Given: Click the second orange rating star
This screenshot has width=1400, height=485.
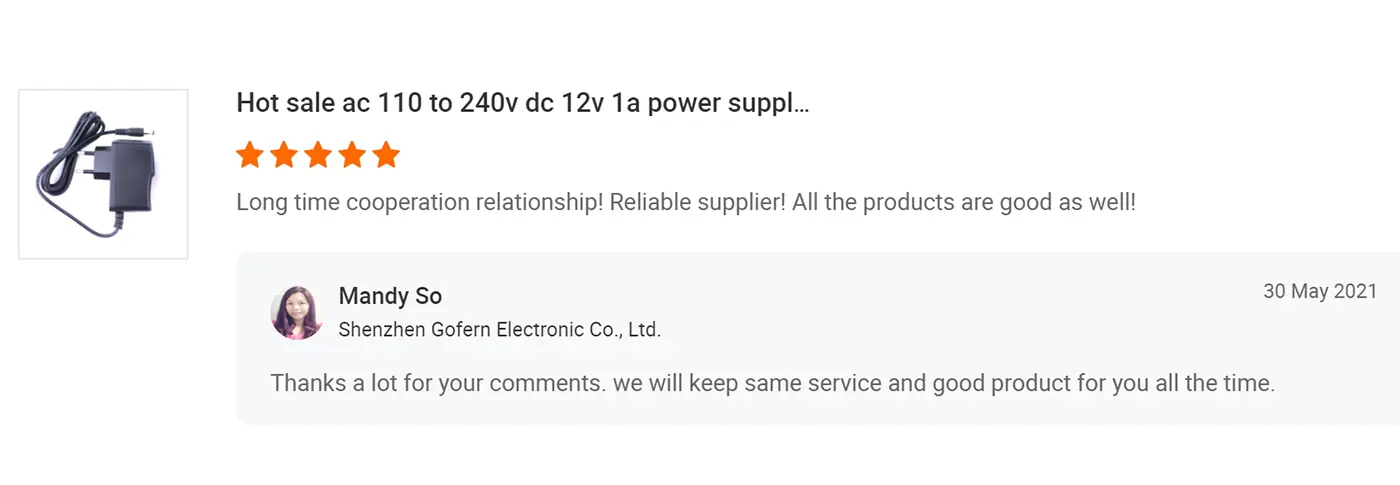Looking at the screenshot, I should pos(284,155).
